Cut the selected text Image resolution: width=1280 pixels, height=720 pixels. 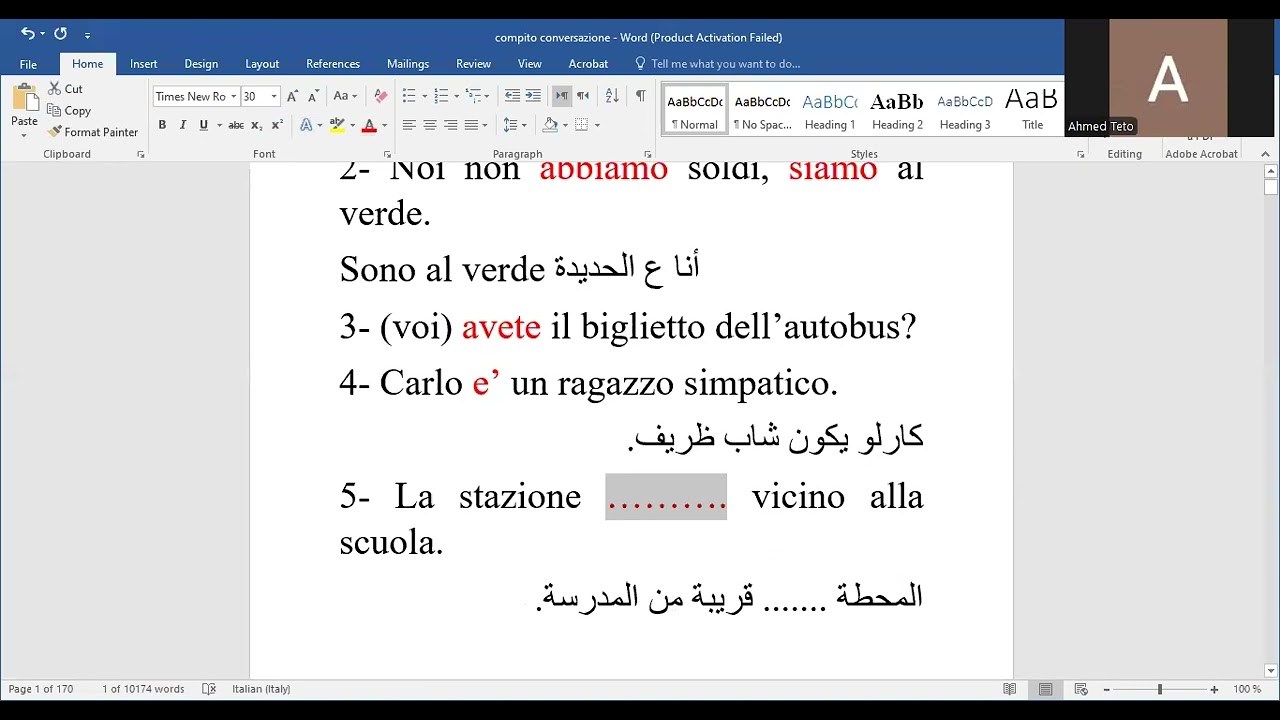click(65, 89)
